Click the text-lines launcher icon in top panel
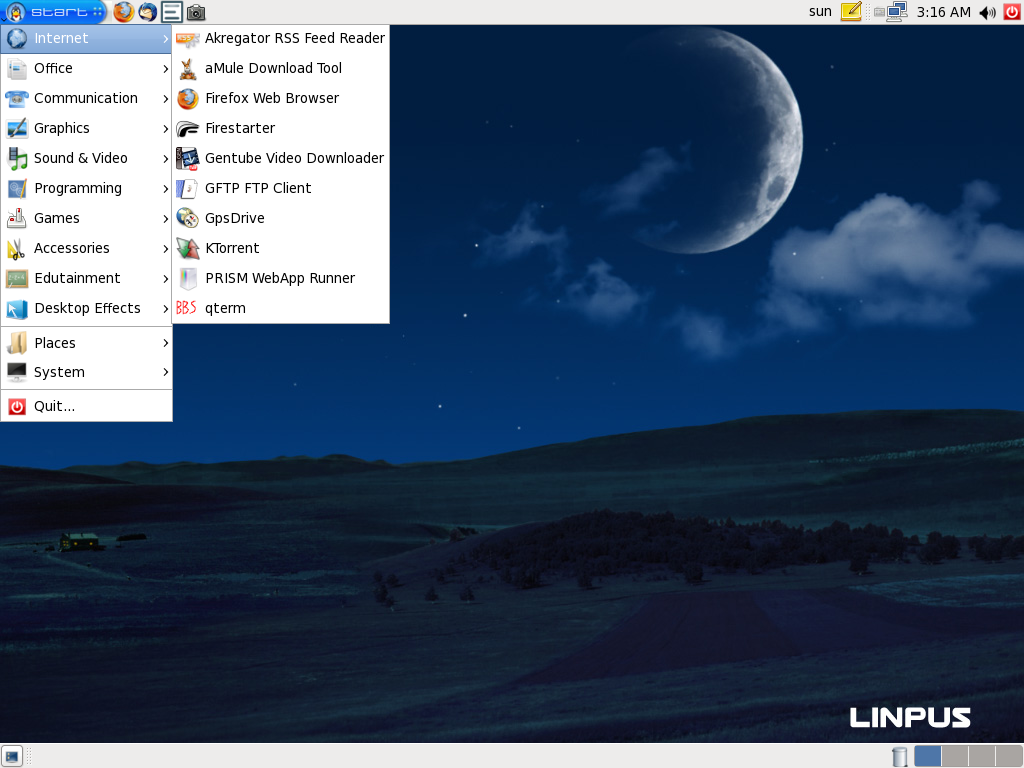This screenshot has width=1024, height=768. (x=172, y=12)
